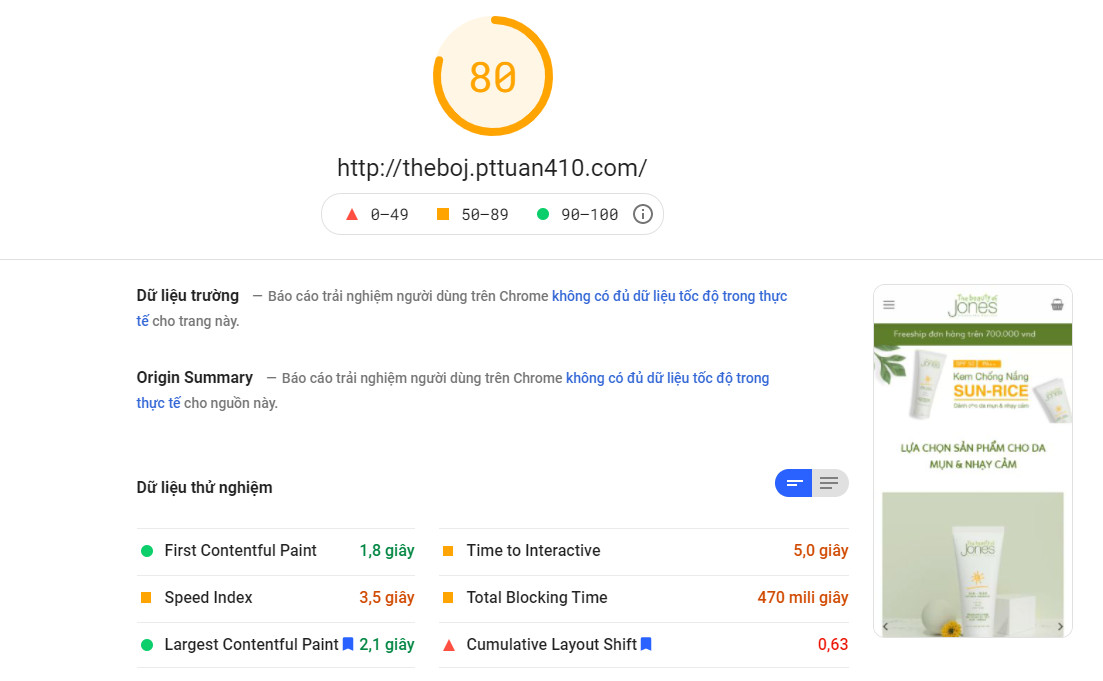The width and height of the screenshot is (1103, 681).
Task: Switch lab data to compact view
Action: pos(794,484)
